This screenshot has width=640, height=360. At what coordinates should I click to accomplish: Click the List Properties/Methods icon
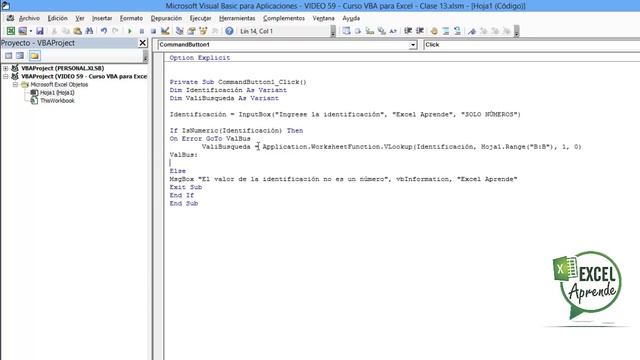coord(346,31)
